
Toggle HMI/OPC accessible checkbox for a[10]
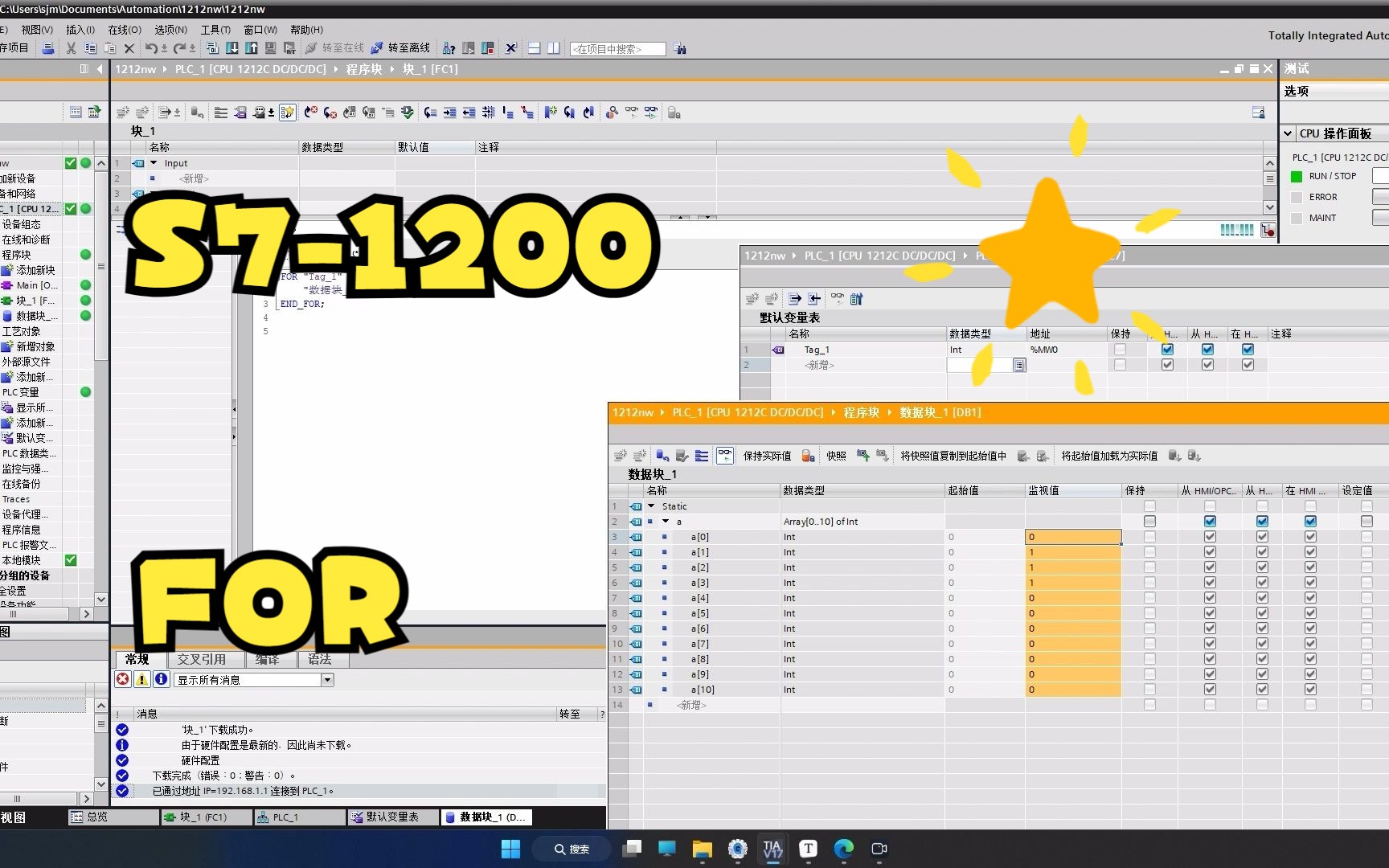[1210, 690]
